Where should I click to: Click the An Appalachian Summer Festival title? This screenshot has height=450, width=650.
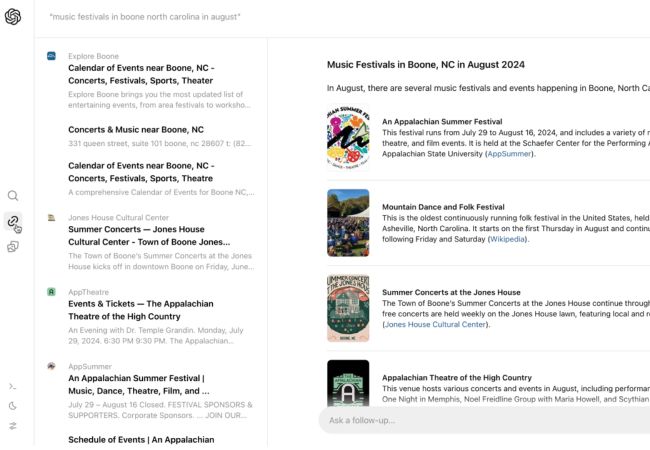442,121
